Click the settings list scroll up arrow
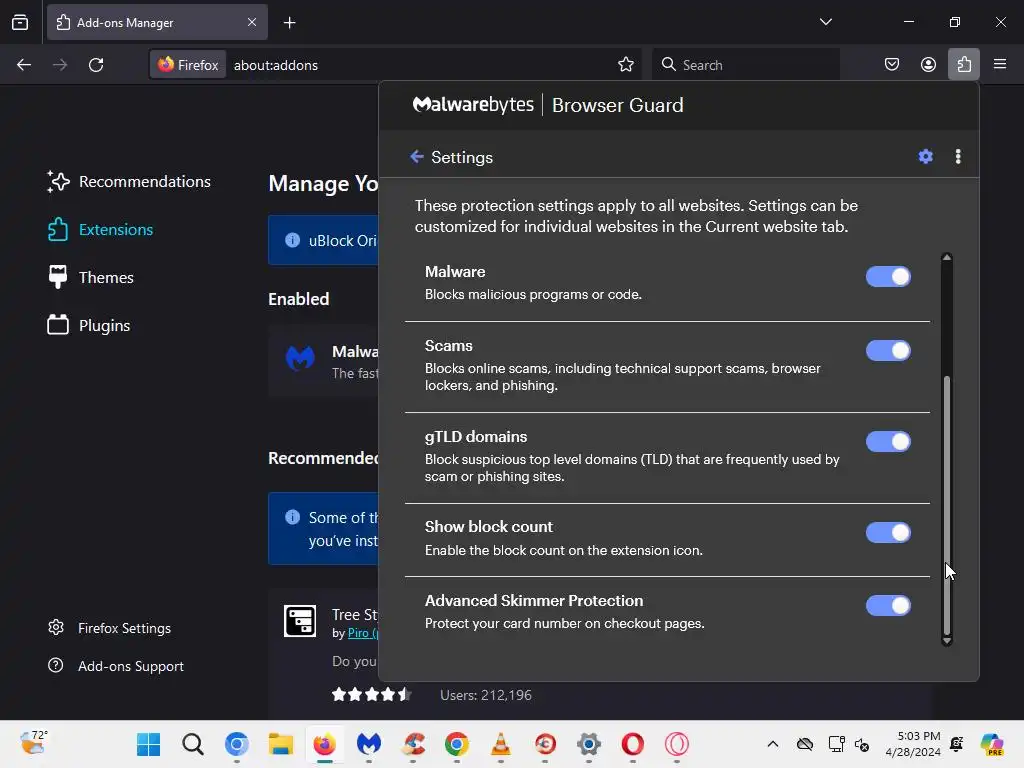Viewport: 1024px width, 768px height. coord(947,257)
